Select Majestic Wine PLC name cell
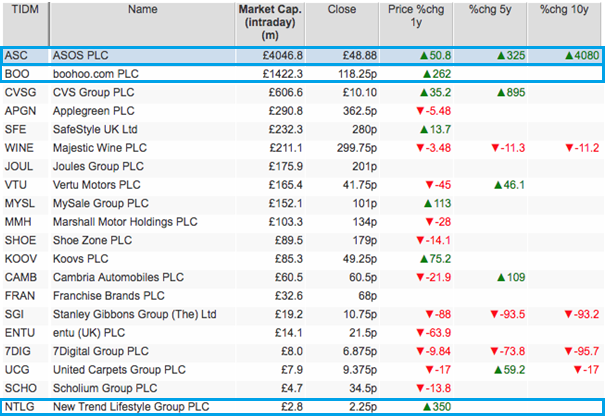 [100, 148]
